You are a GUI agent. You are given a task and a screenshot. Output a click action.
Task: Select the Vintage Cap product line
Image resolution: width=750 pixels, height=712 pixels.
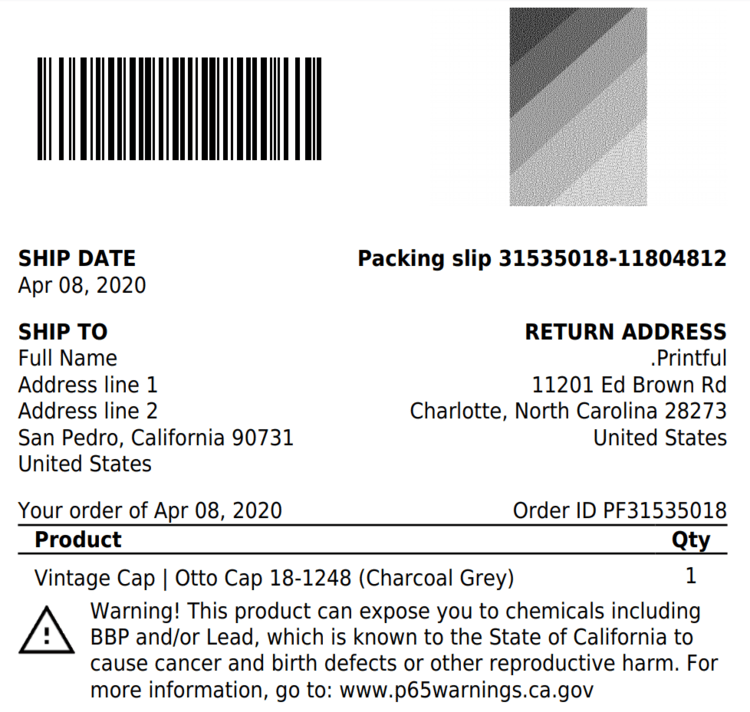point(274,578)
